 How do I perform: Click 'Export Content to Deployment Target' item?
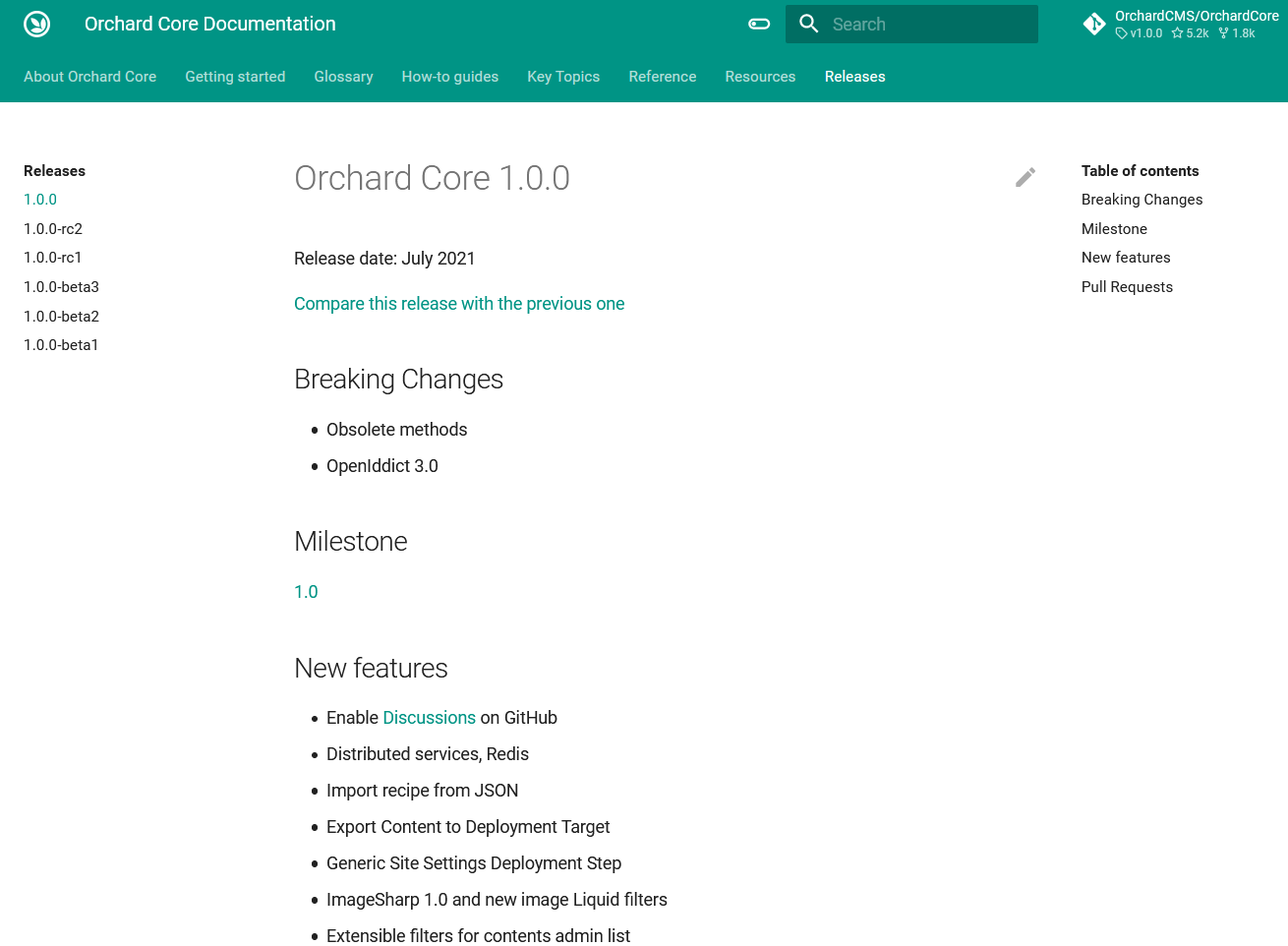(x=468, y=827)
